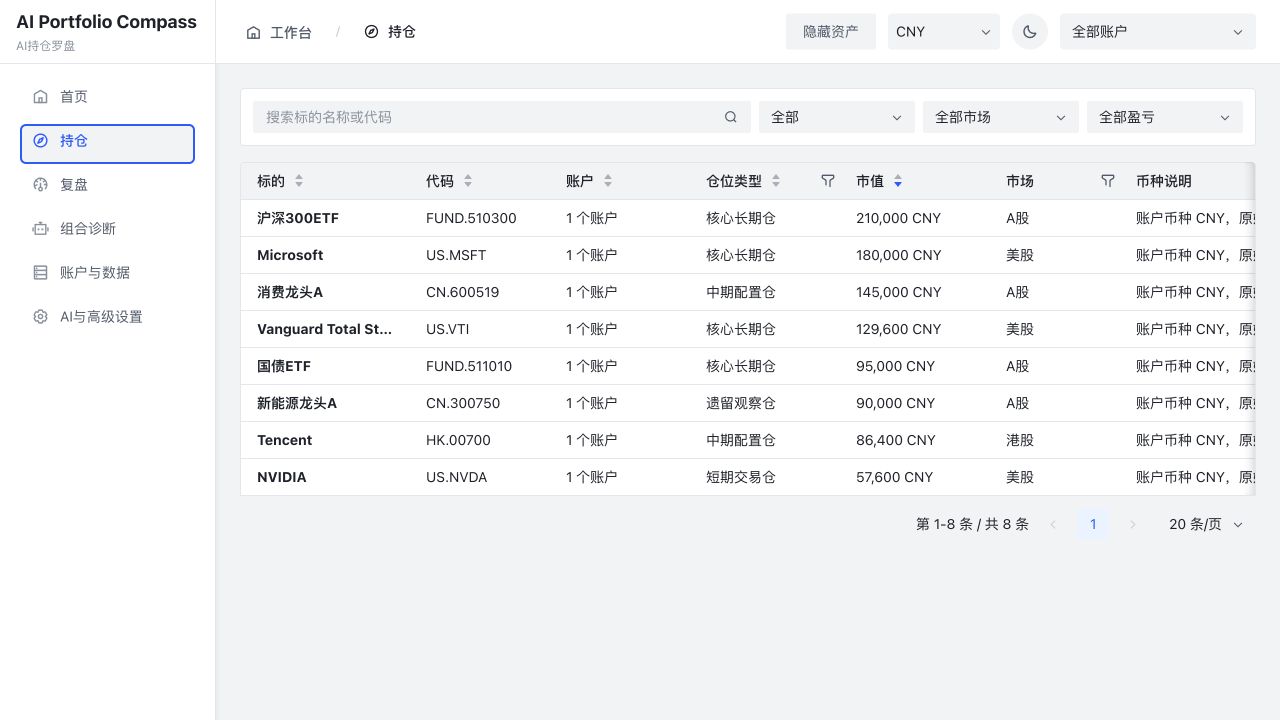Click the Tencent row name
1280x720 pixels.
[284, 440]
